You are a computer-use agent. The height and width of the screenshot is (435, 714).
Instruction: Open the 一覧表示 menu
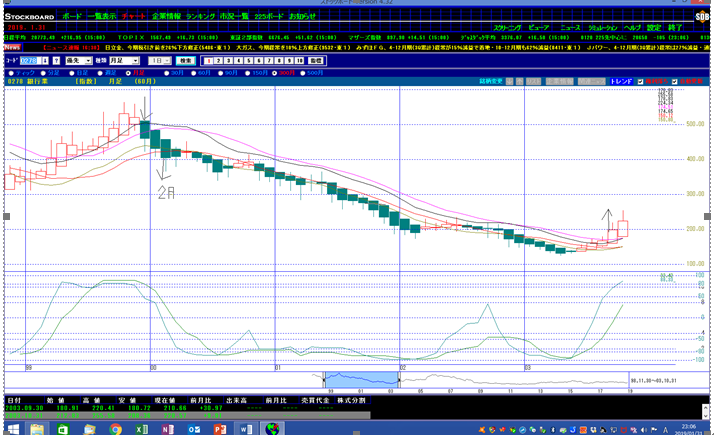[x=102, y=16]
